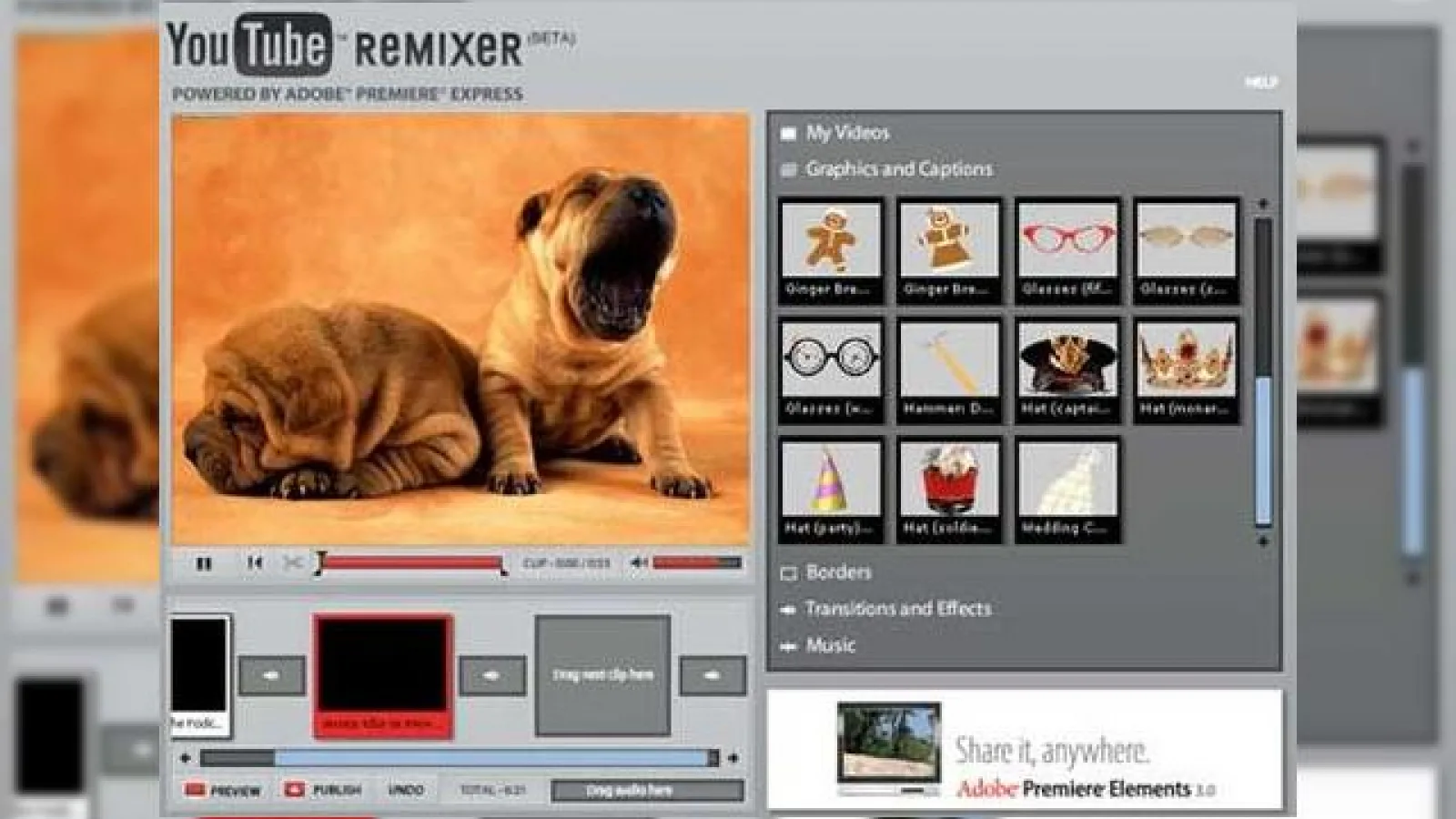This screenshot has width=1456, height=819.
Task: Jump back to the clip start
Action: click(255, 563)
